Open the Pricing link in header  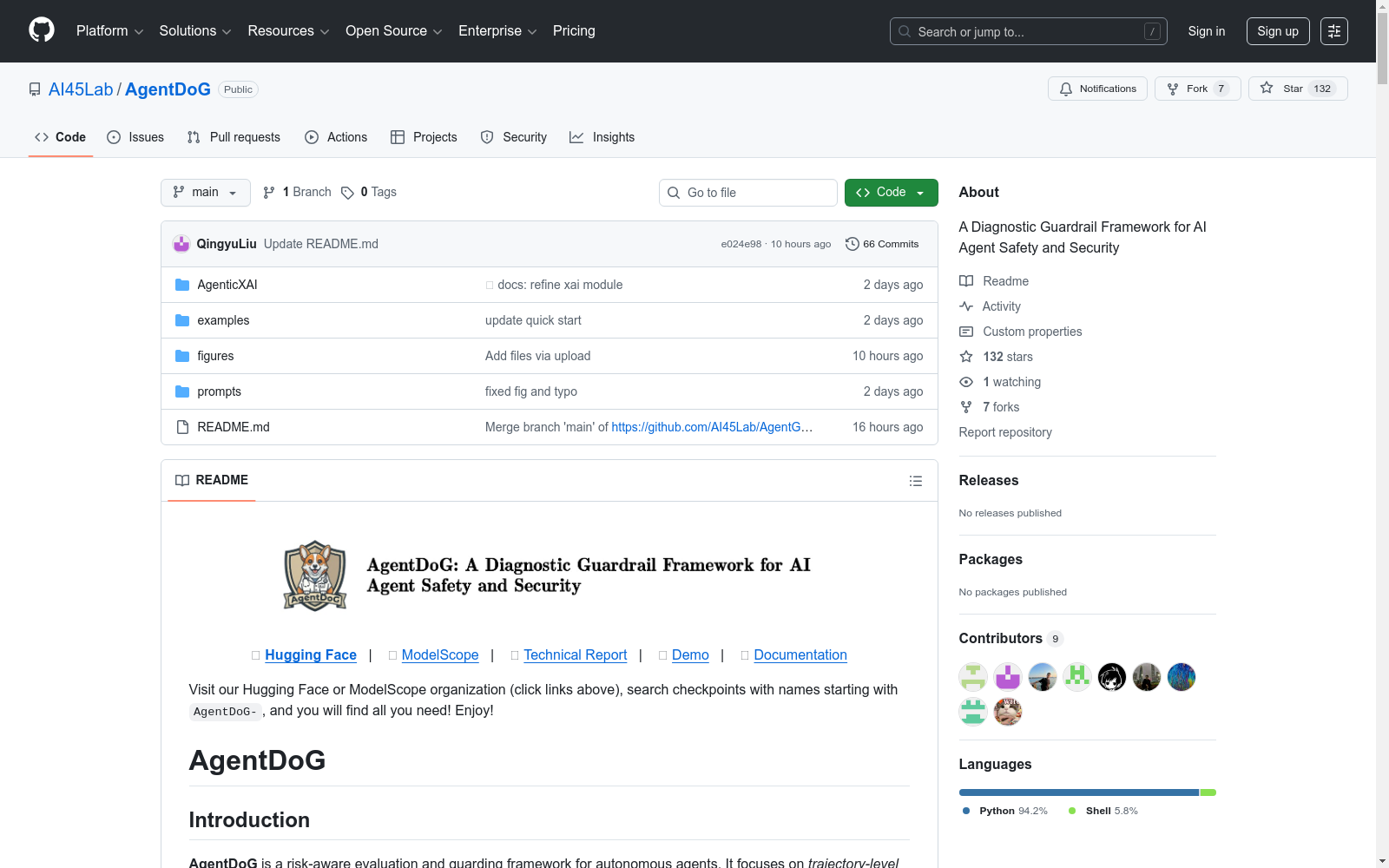tap(574, 31)
